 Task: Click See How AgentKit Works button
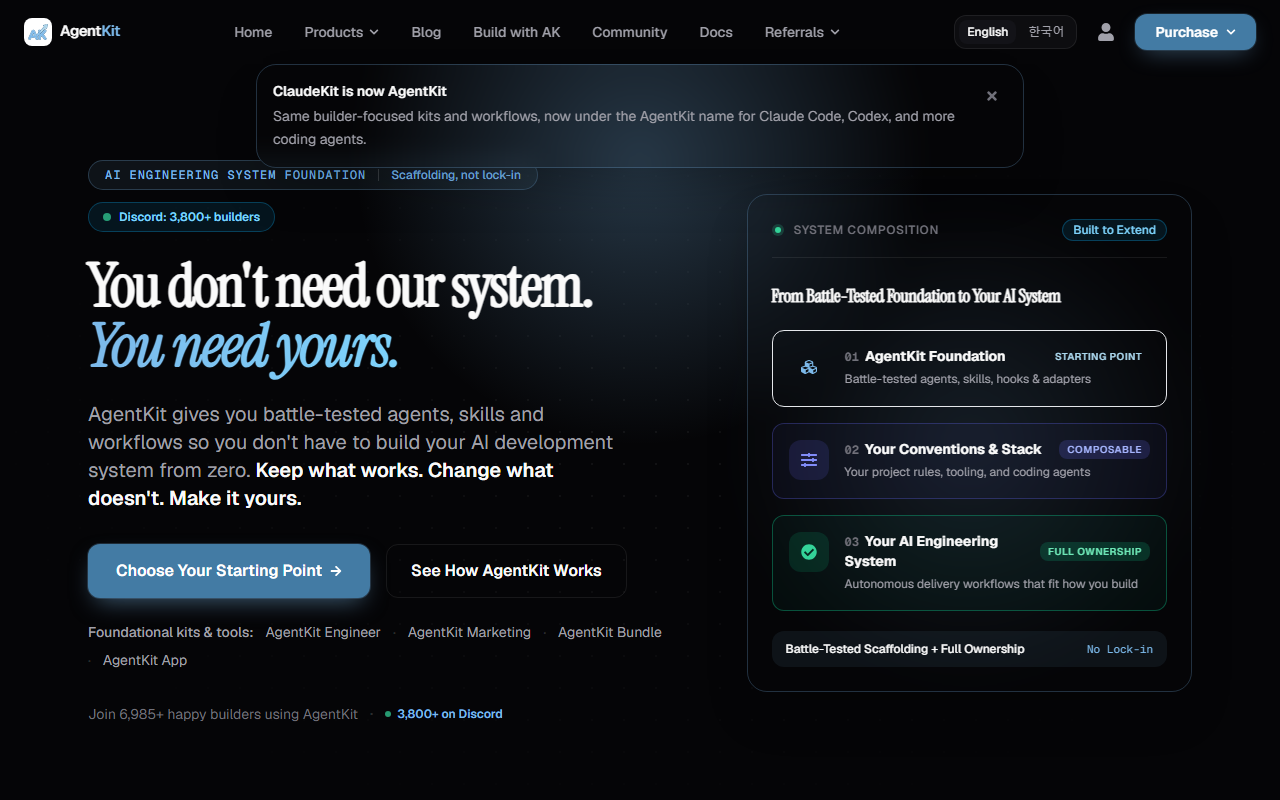point(506,571)
